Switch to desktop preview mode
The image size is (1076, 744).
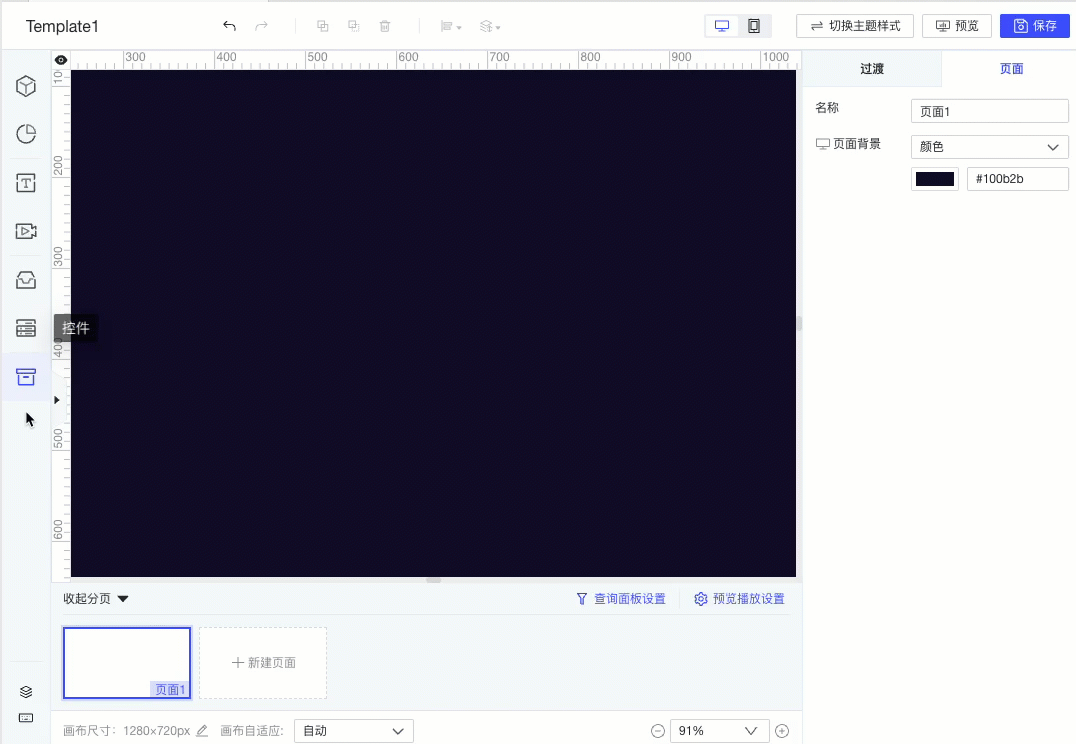tap(722, 25)
